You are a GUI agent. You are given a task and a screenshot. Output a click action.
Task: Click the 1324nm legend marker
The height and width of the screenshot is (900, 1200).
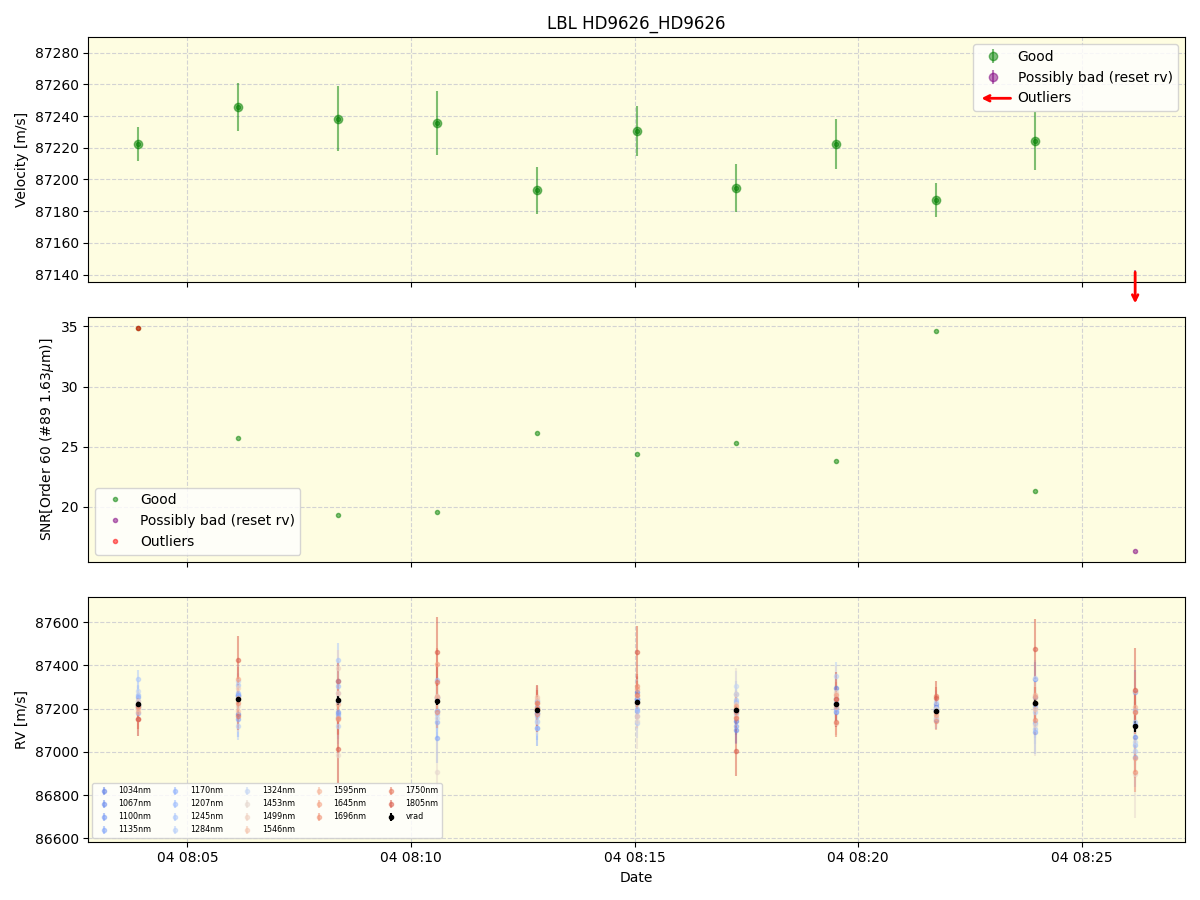[x=248, y=791]
